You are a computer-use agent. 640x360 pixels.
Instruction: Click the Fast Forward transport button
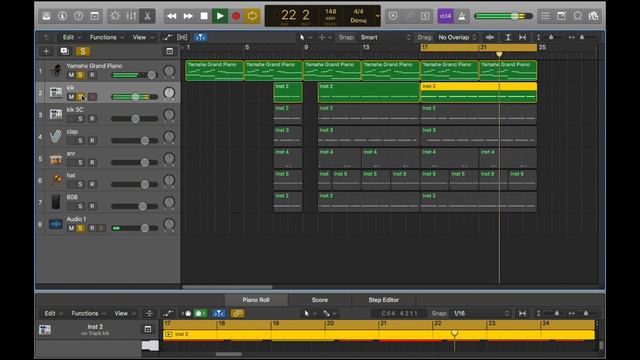pyautogui.click(x=188, y=16)
